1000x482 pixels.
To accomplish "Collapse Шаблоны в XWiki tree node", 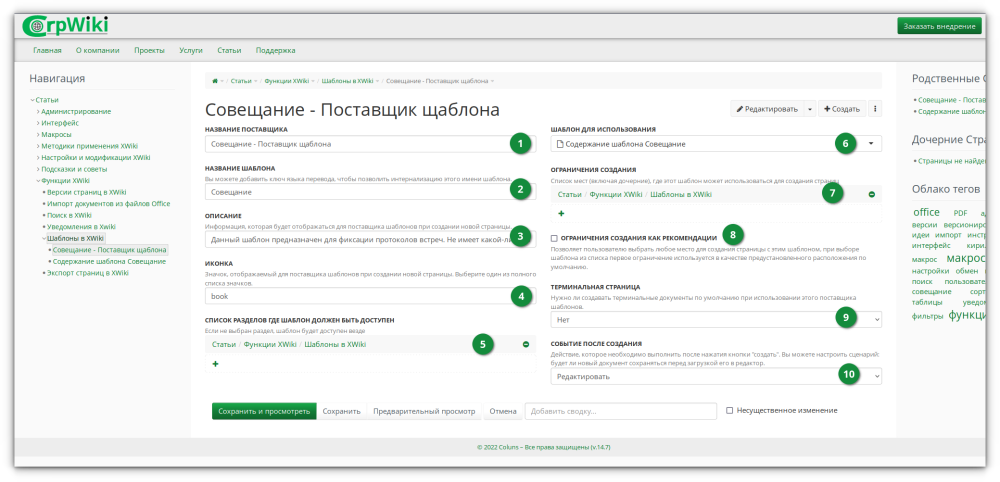I will click(x=44, y=238).
